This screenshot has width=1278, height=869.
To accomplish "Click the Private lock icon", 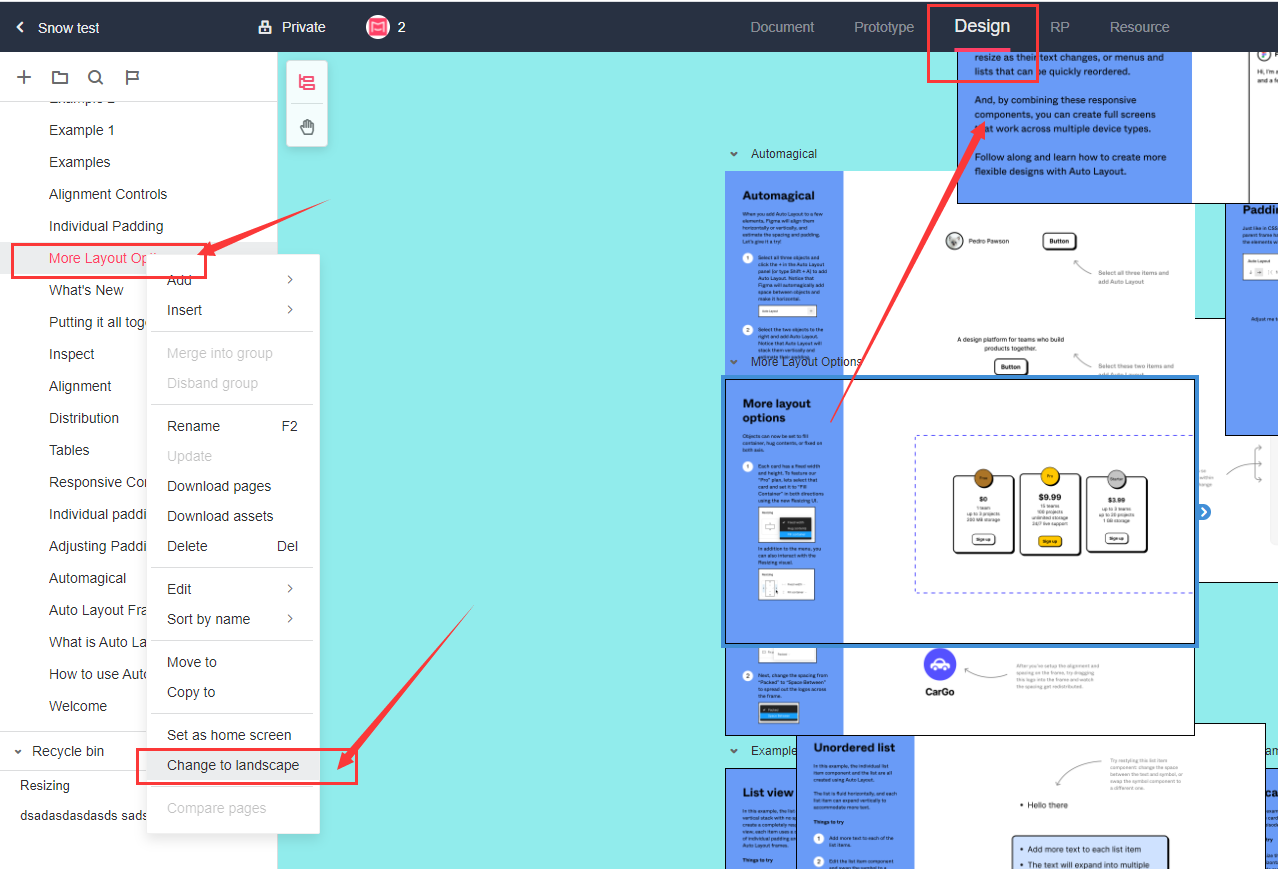I will 265,28.
